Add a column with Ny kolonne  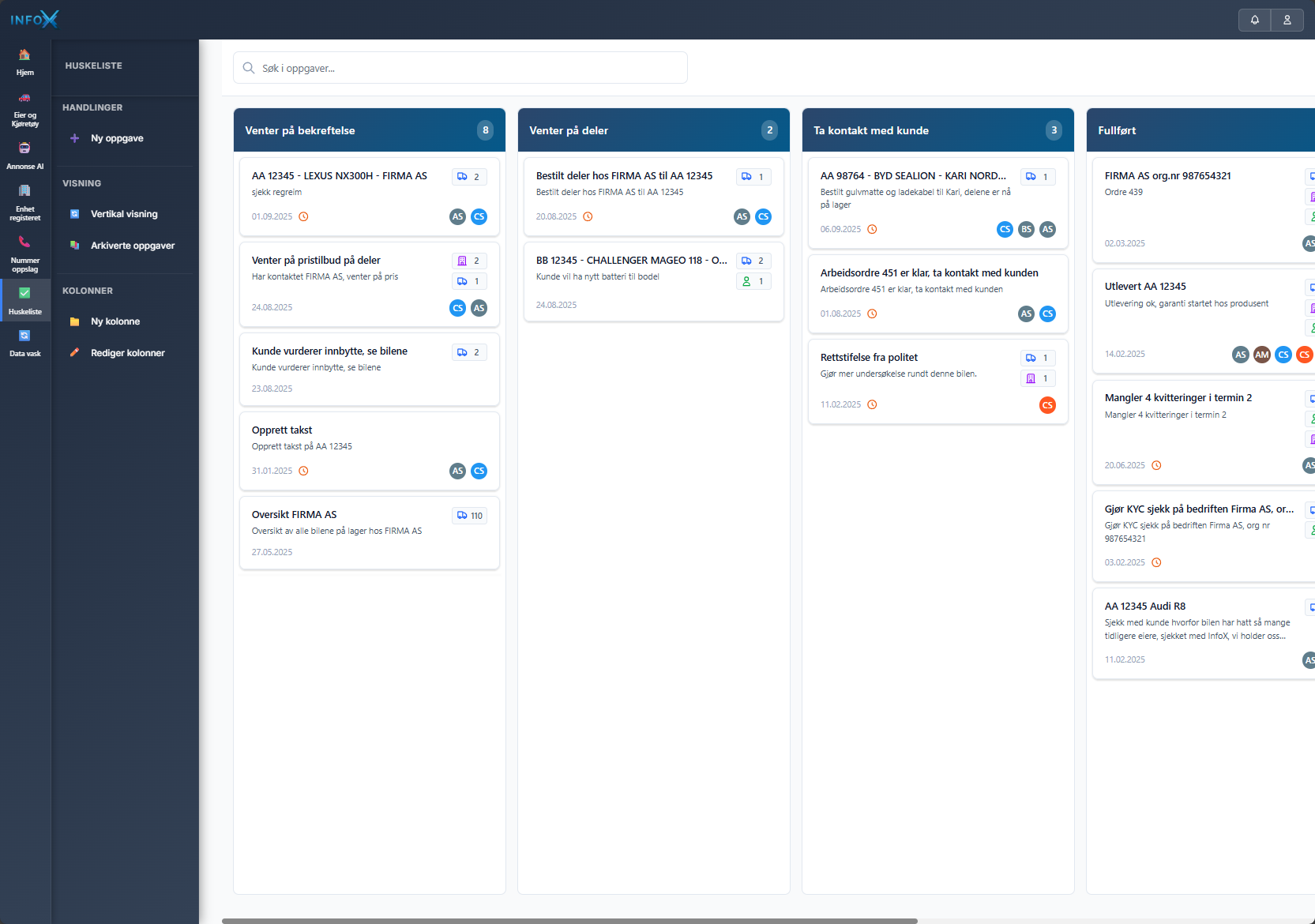[x=115, y=321]
